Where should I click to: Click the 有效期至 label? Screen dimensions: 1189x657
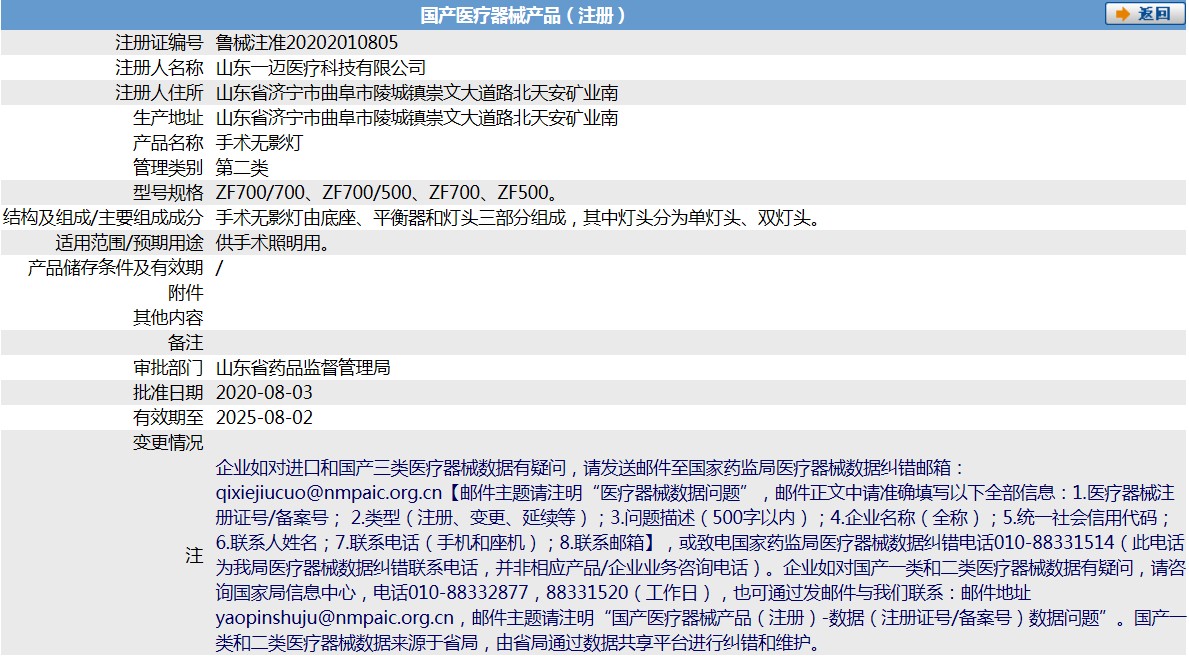pyautogui.click(x=168, y=418)
